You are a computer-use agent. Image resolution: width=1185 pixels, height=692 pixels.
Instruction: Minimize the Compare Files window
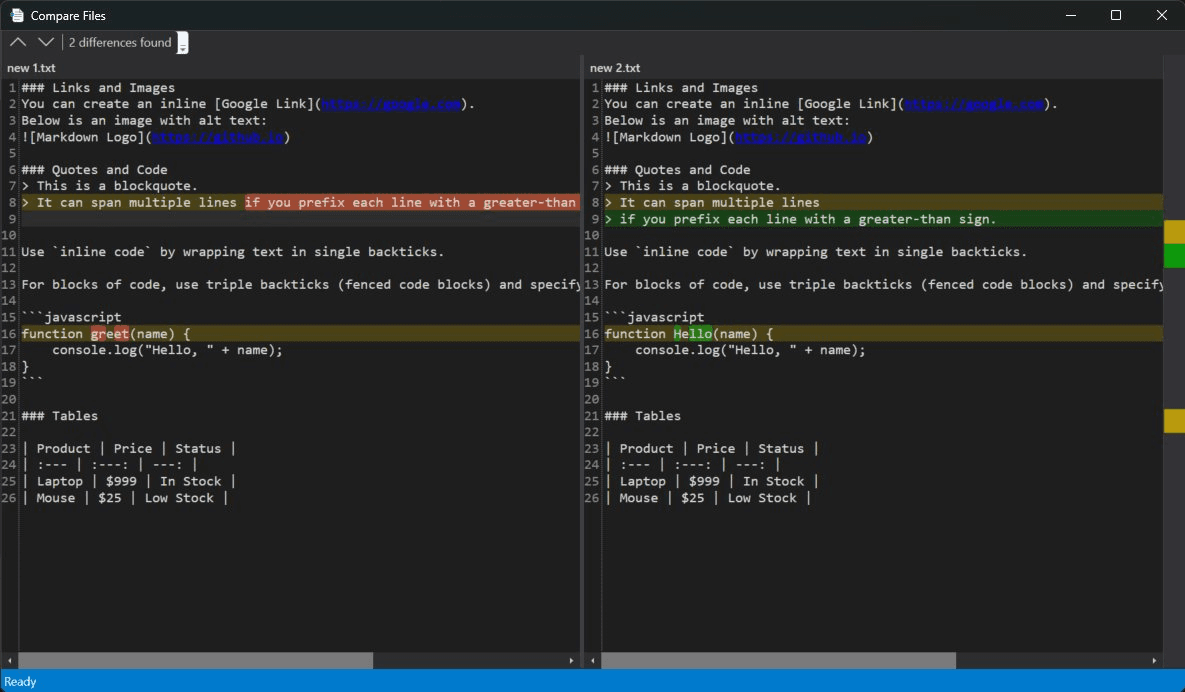(1071, 15)
